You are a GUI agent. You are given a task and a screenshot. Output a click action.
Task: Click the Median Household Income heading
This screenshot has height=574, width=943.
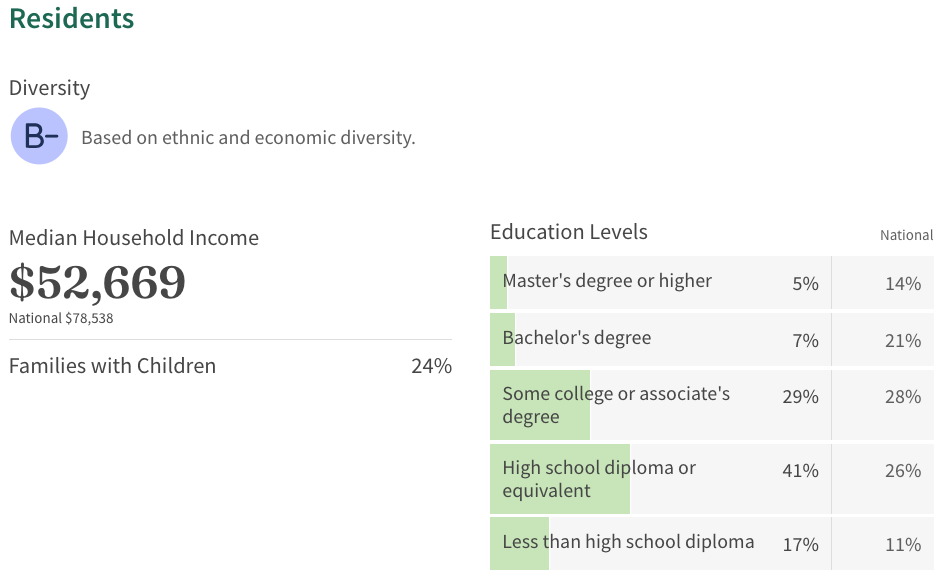point(134,238)
